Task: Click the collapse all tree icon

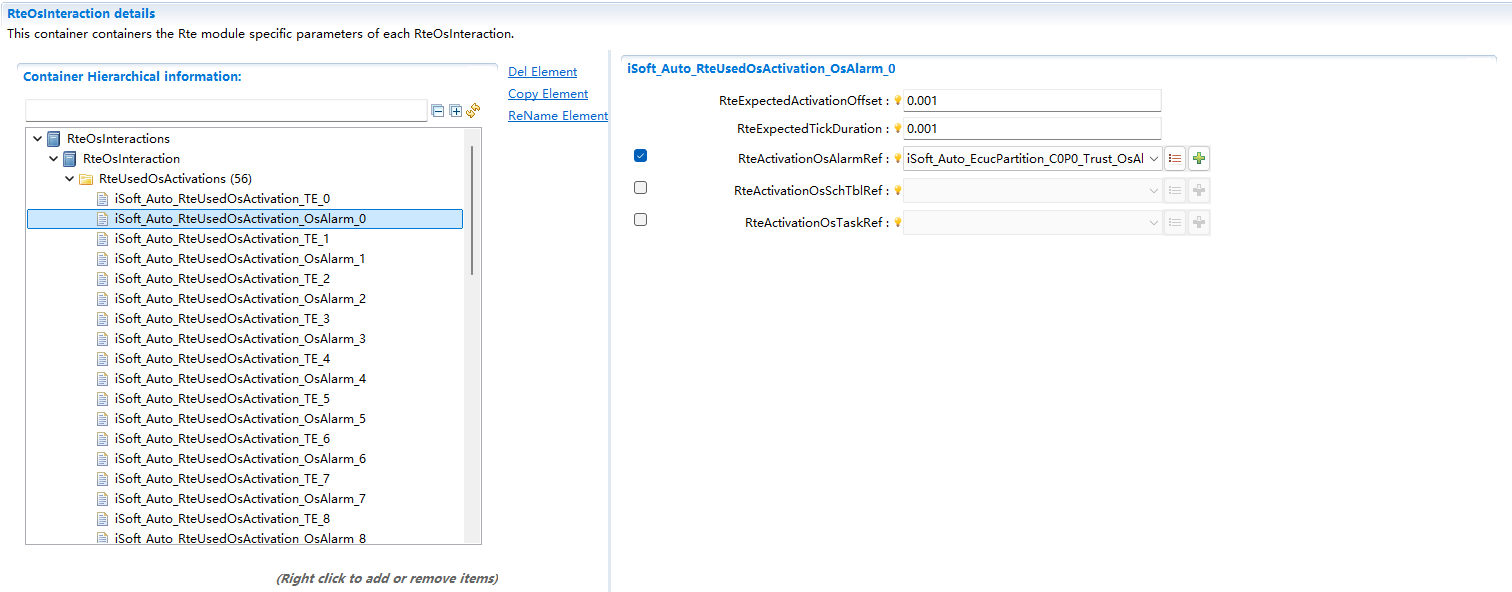Action: coord(438,111)
